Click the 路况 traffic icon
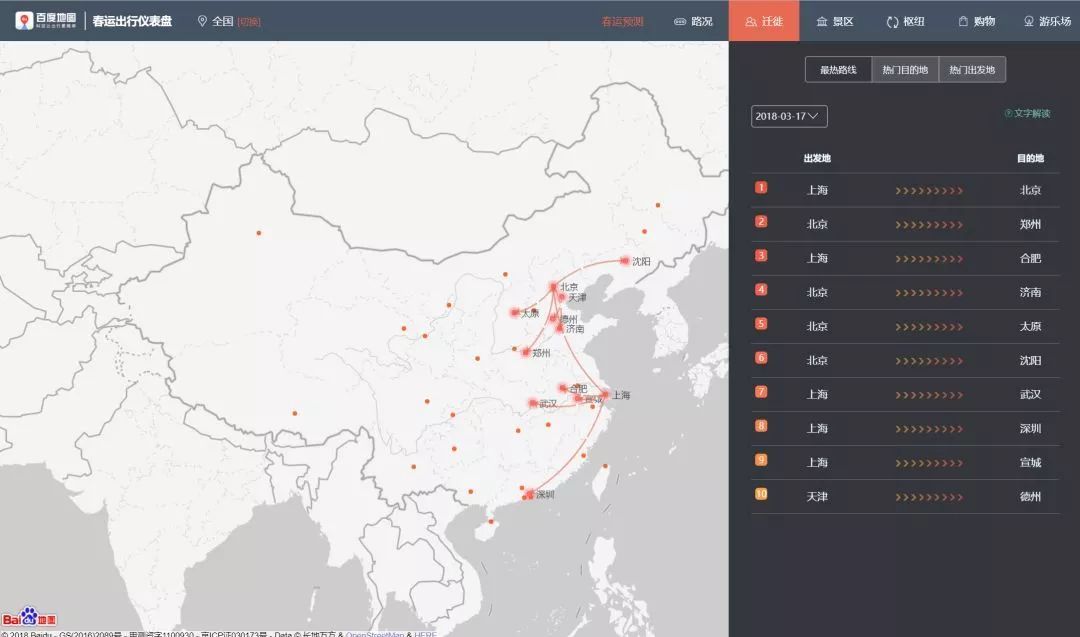 click(x=680, y=21)
